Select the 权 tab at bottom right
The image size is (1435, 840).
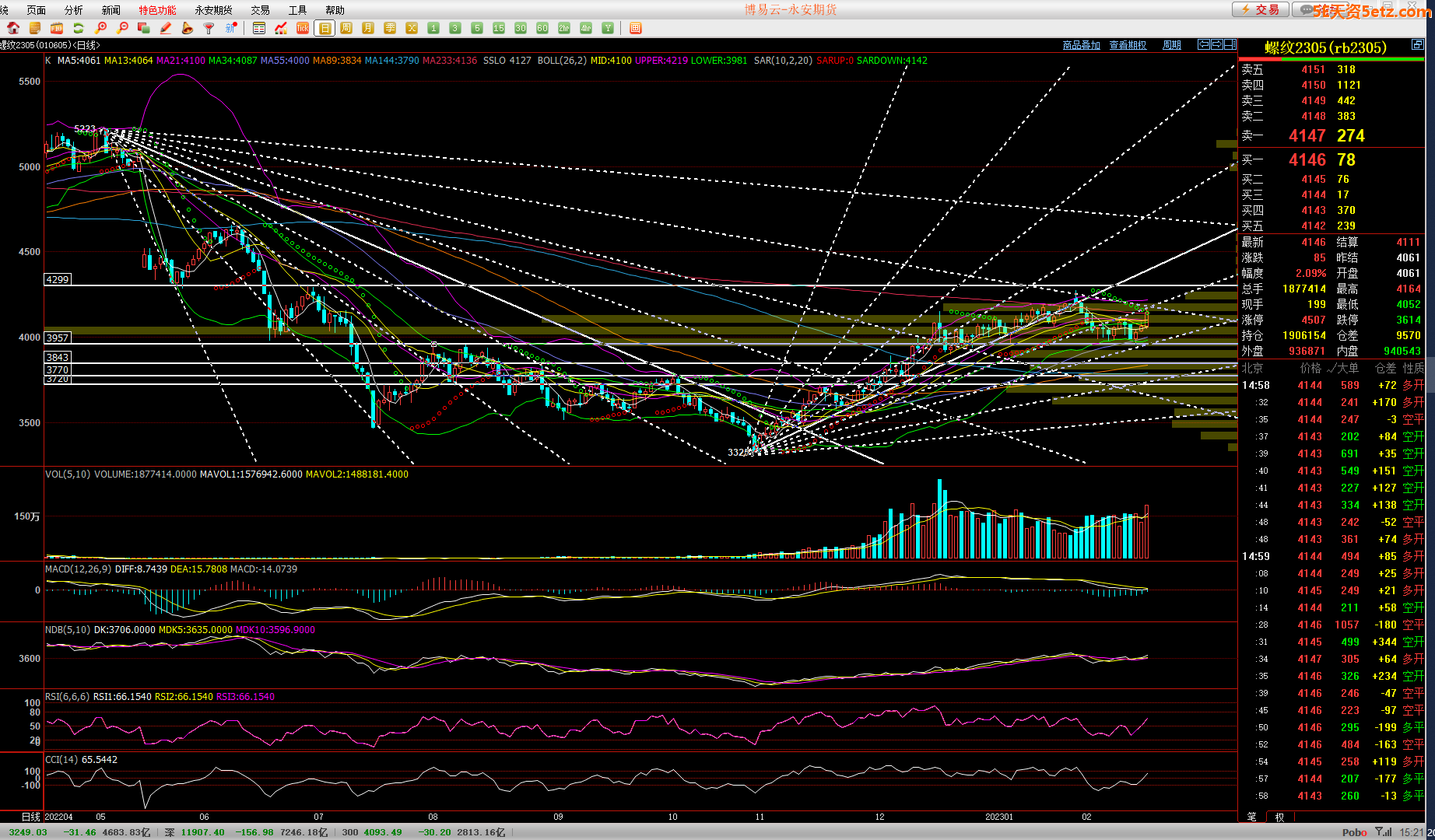[1279, 817]
